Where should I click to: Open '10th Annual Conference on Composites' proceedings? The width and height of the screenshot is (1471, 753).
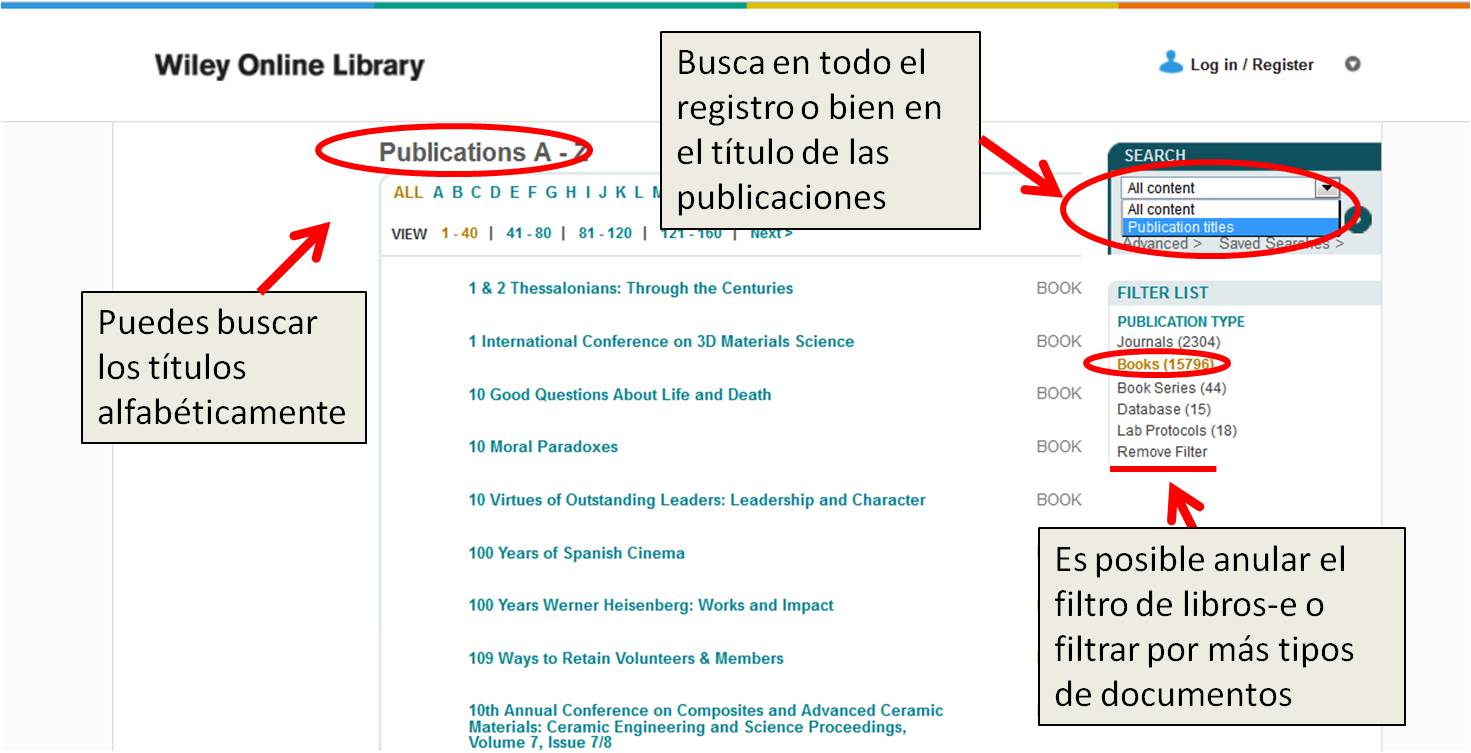coord(705,726)
